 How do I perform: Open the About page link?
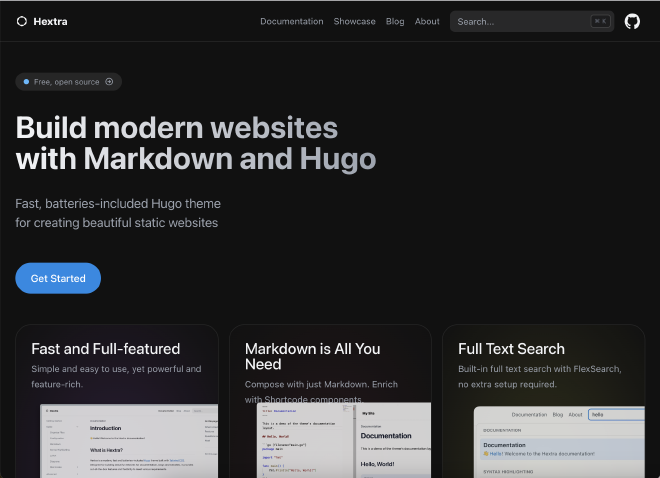427,21
